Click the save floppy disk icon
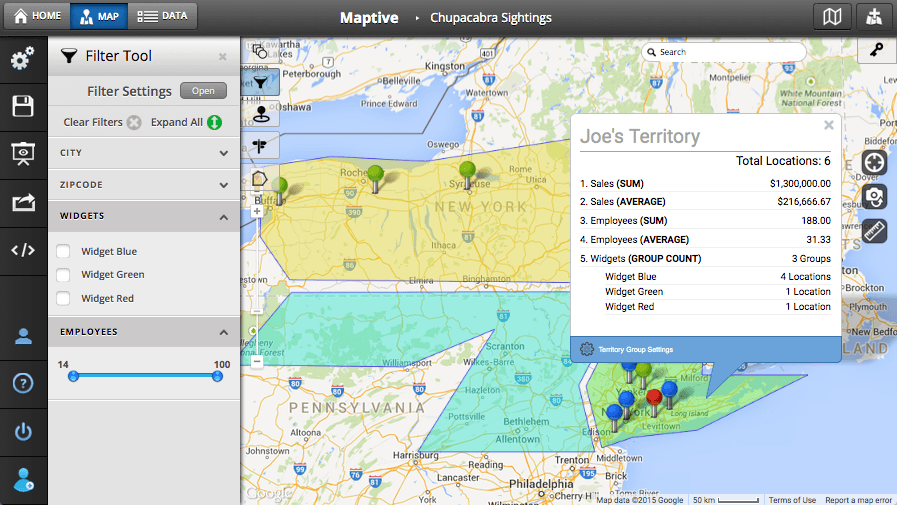897x505 pixels. [x=23, y=106]
